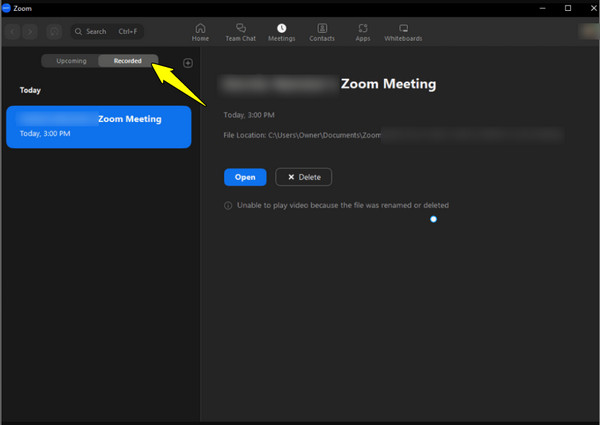Click the forward navigation arrow
This screenshot has height=425, width=600.
(29, 31)
